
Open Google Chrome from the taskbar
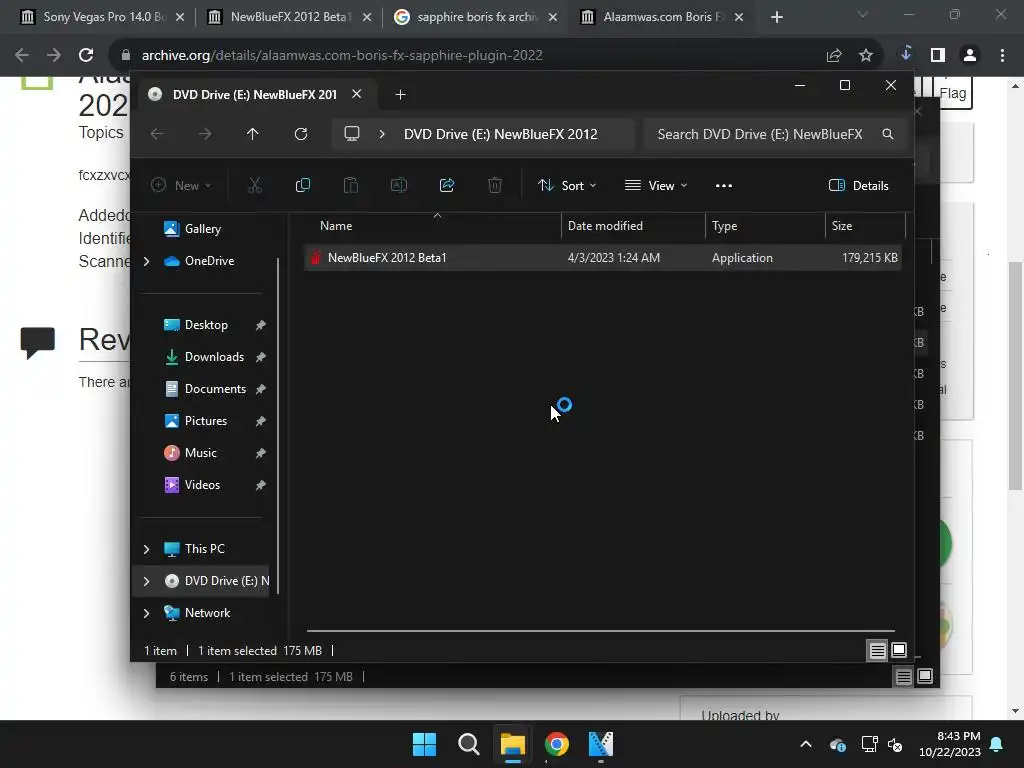point(556,744)
